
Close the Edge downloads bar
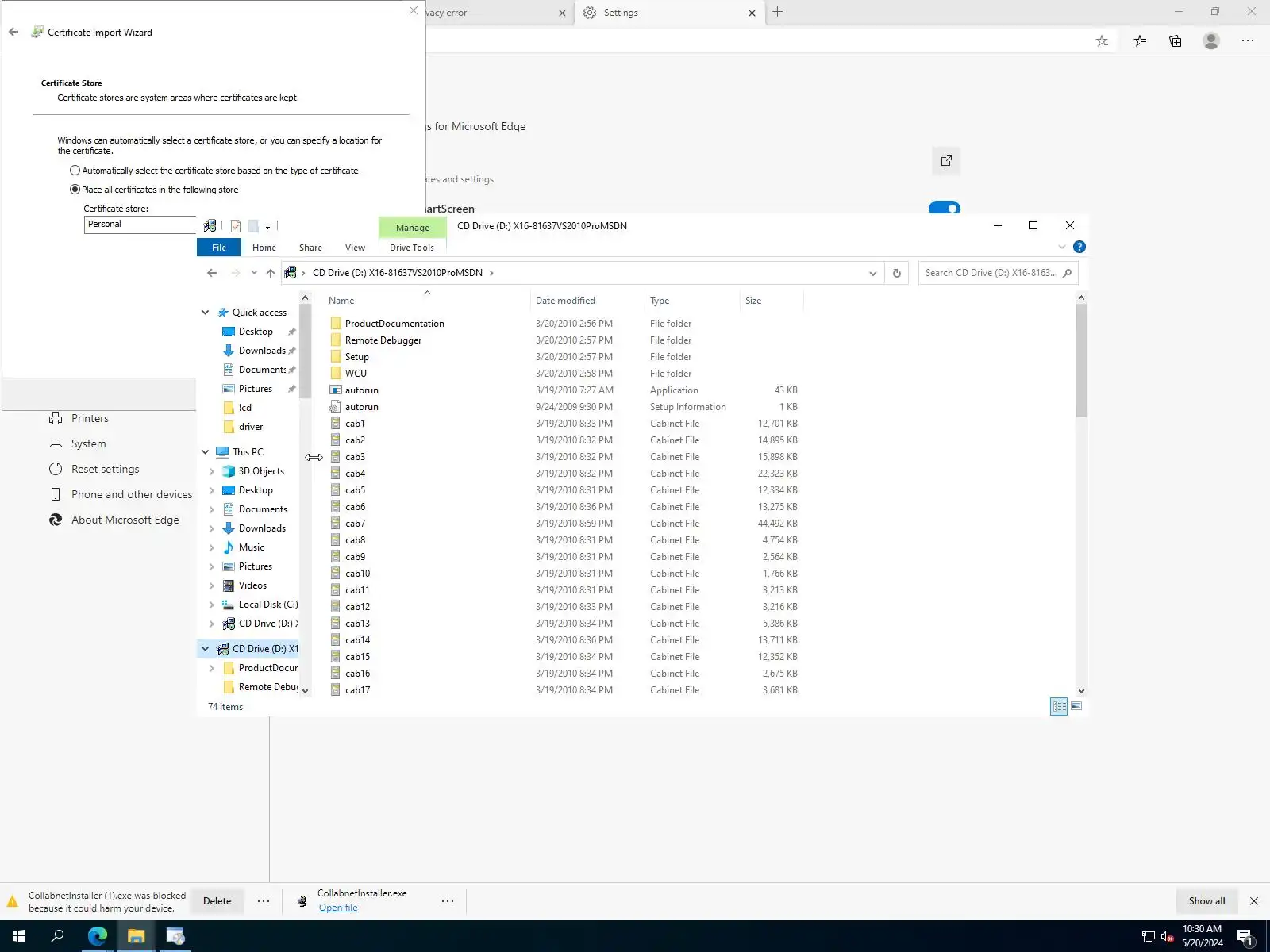[1254, 901]
